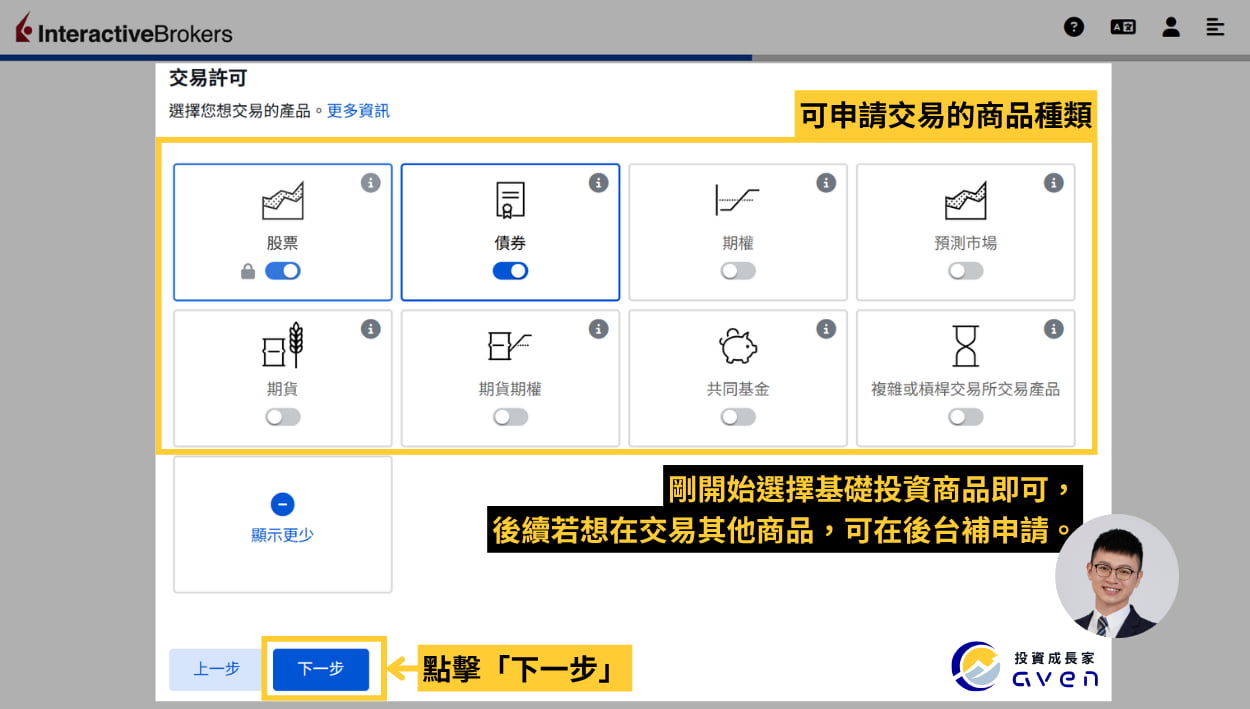Enable the 期貨期權 permission switch
Viewport: 1250px width, 709px height.
pyautogui.click(x=510, y=417)
